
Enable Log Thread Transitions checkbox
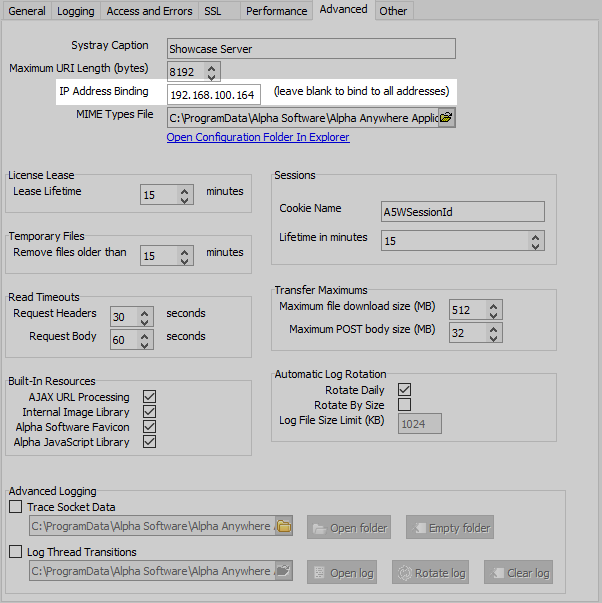click(x=15, y=551)
